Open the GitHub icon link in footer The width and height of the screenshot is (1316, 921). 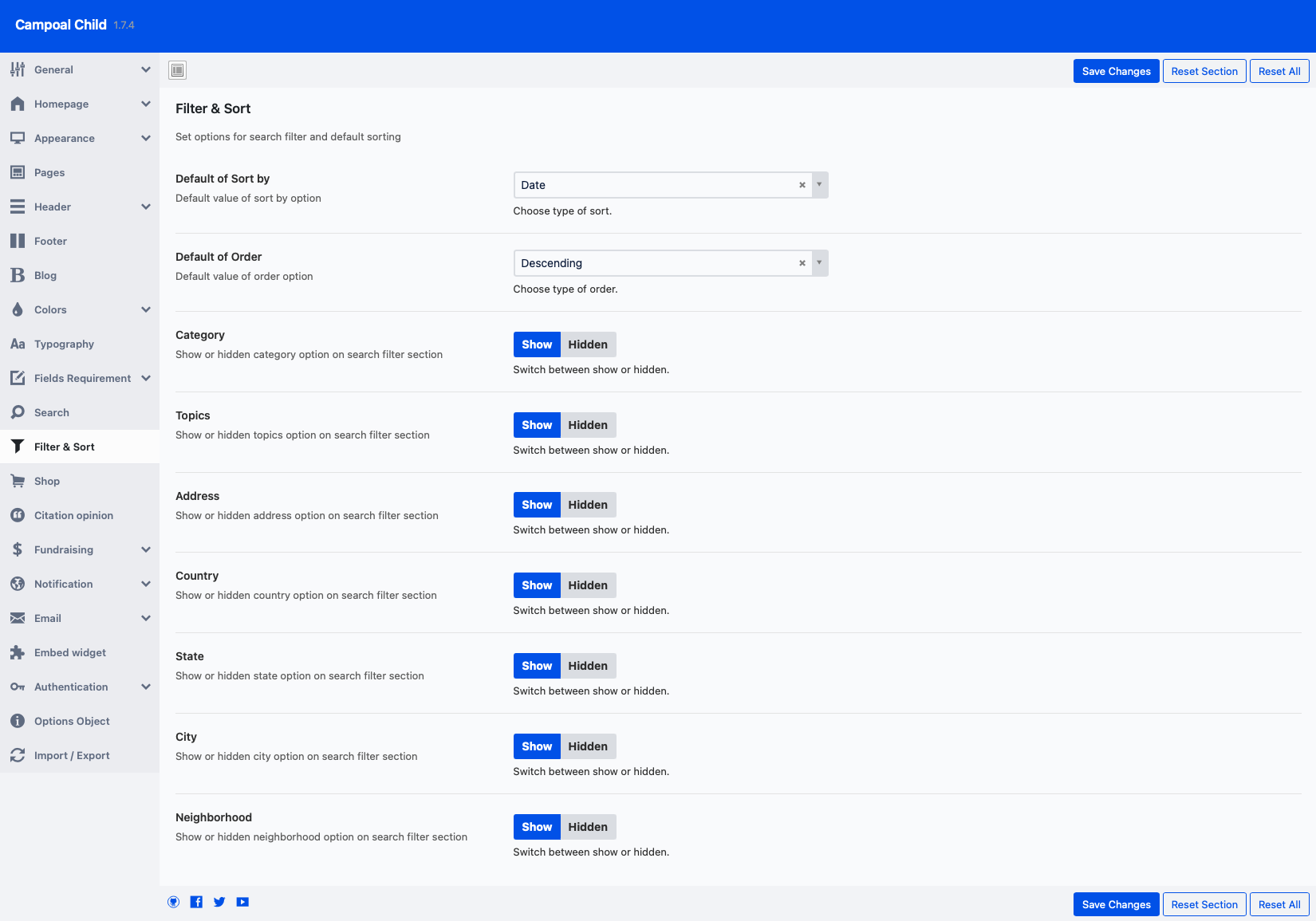pyautogui.click(x=173, y=902)
